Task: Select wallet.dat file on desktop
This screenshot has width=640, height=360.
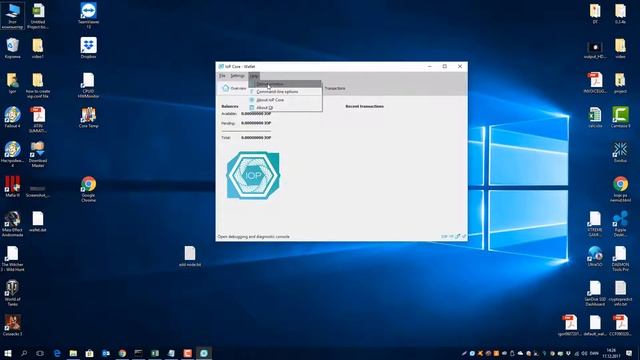Action: click(x=38, y=222)
